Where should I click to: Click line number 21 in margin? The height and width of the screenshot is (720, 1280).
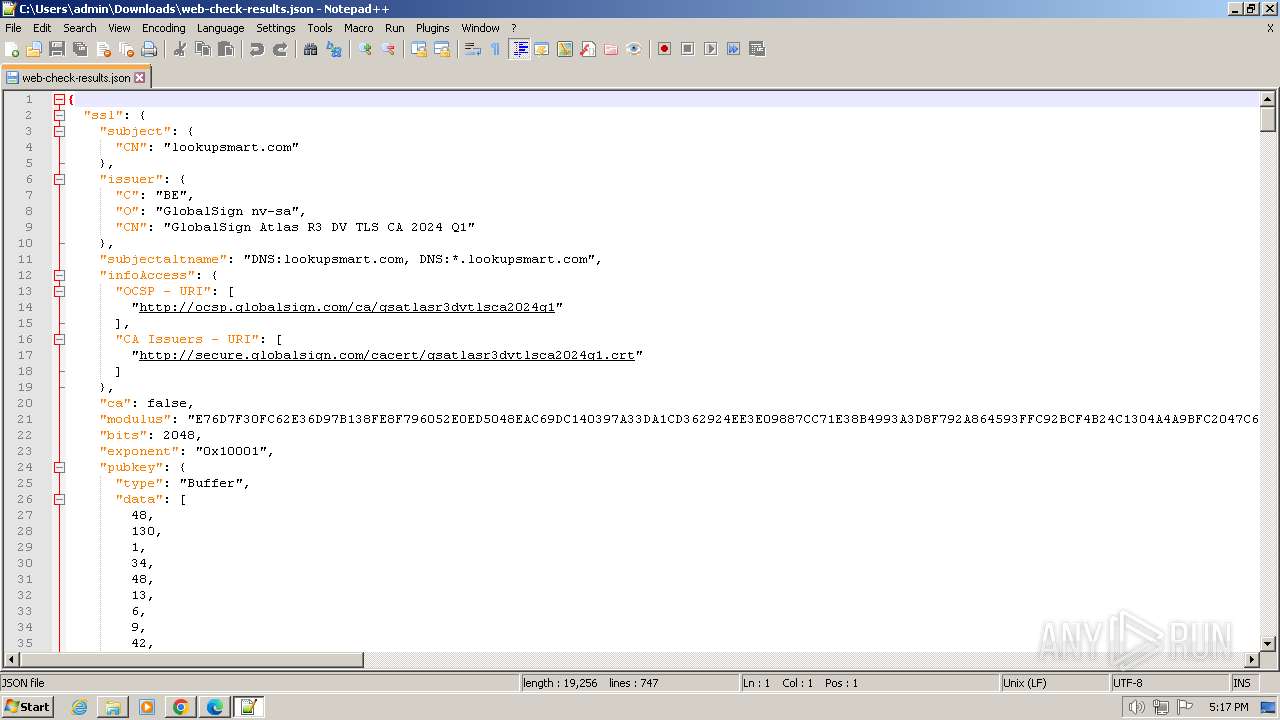(x=25, y=419)
